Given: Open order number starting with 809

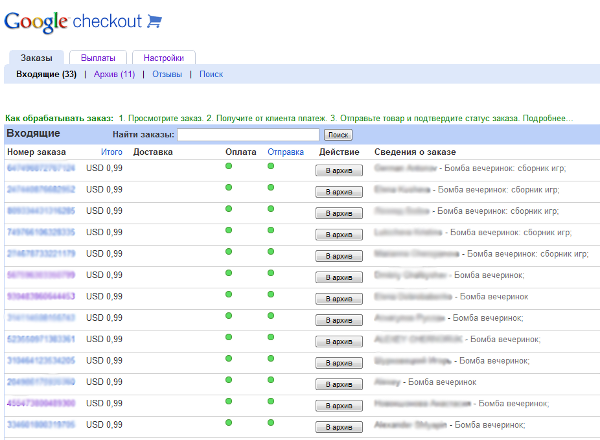Looking at the screenshot, I should point(41,211).
